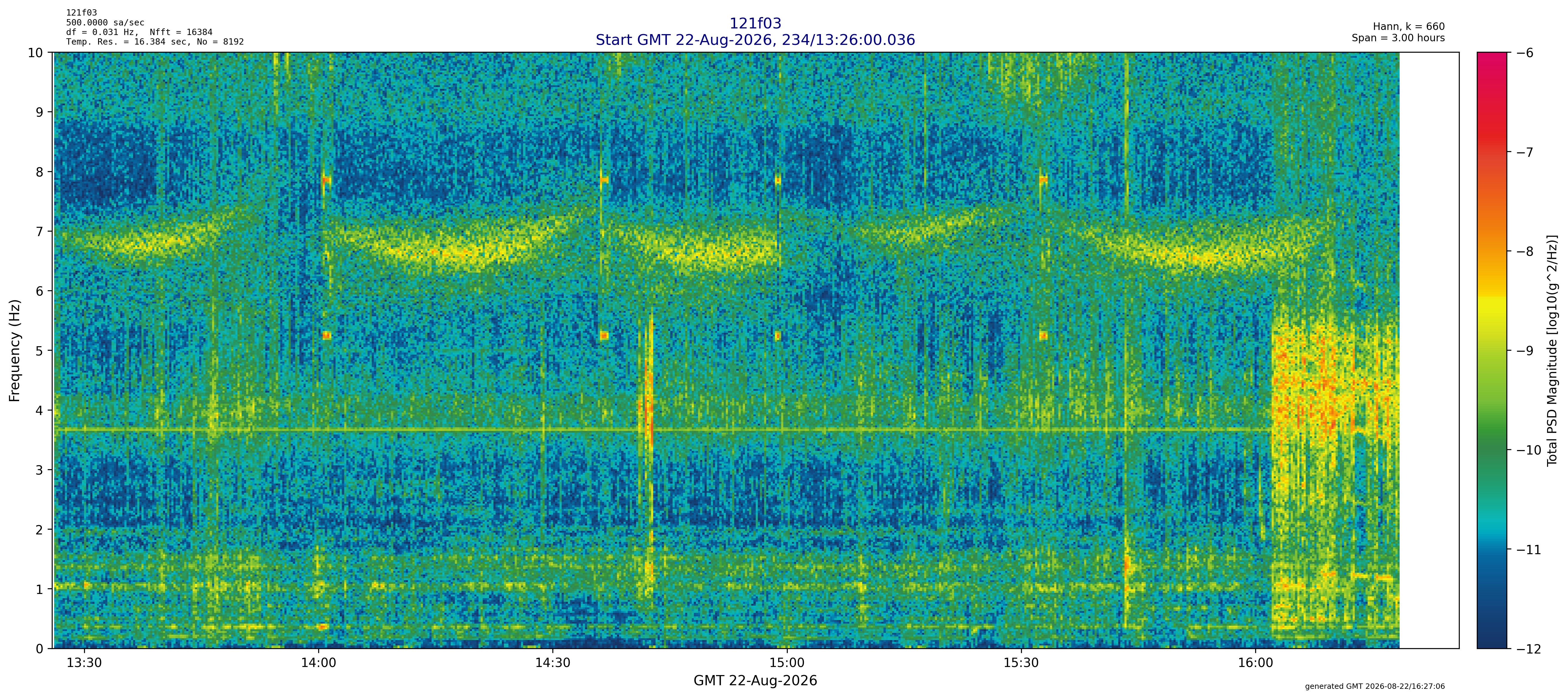Click the "Frequency (Hz)" y-axis label
Image resolution: width=1568 pixels, height=699 pixels.
[x=15, y=350]
